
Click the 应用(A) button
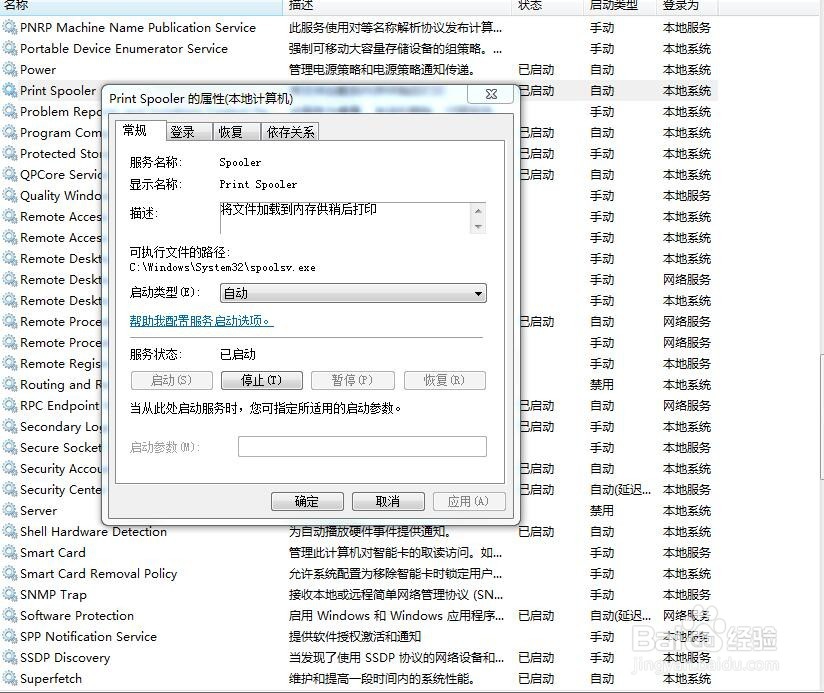click(x=469, y=501)
